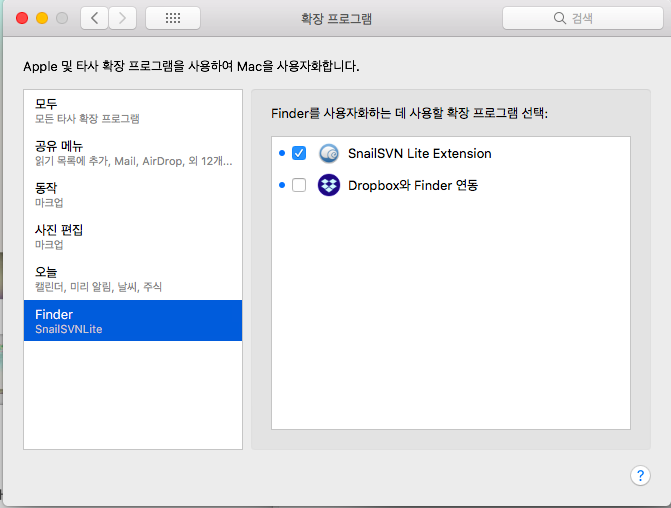This screenshot has height=508, width=671.
Task: Go back using the left chevron button
Action: [94, 18]
